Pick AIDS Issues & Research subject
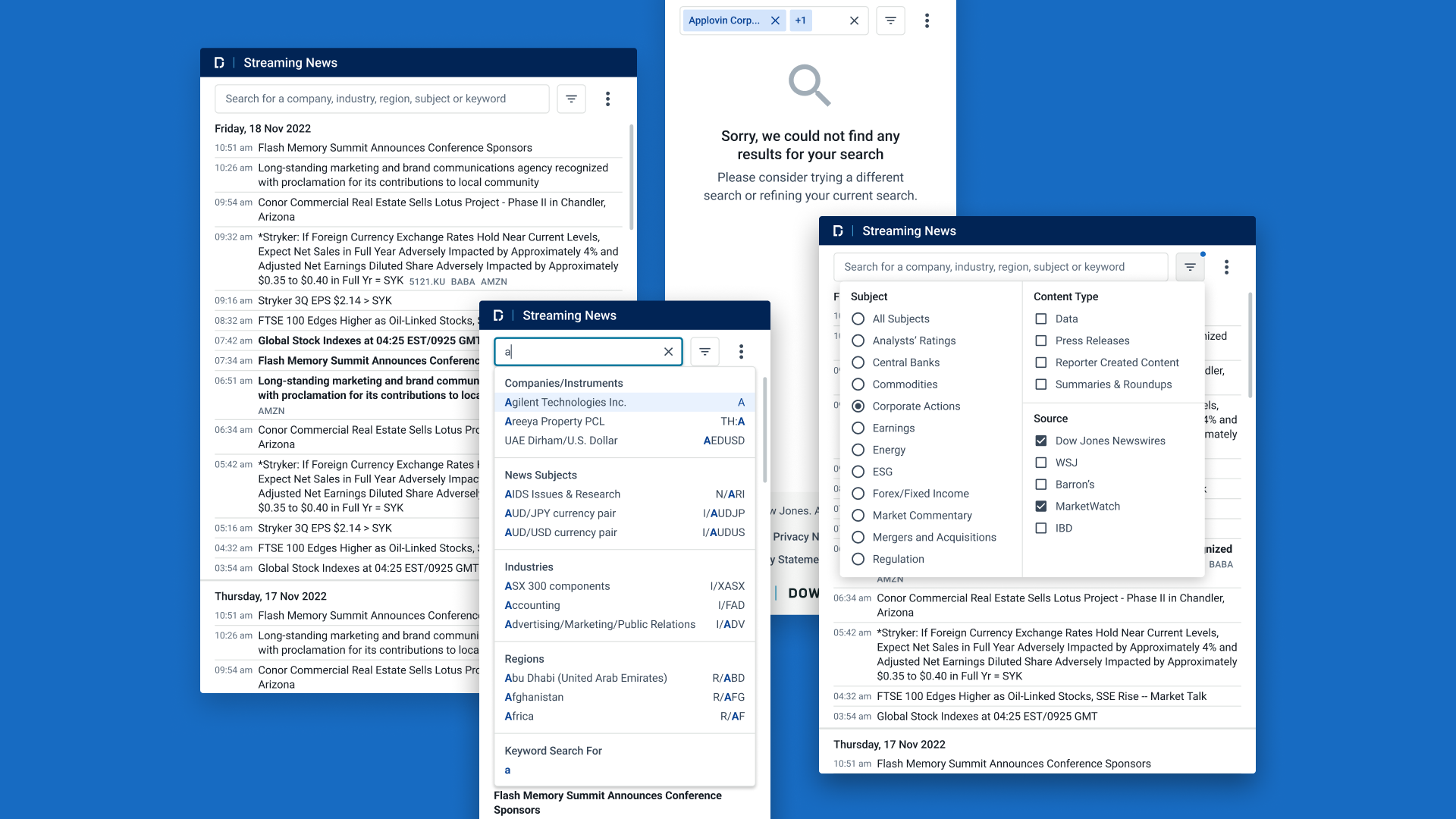 pos(625,494)
